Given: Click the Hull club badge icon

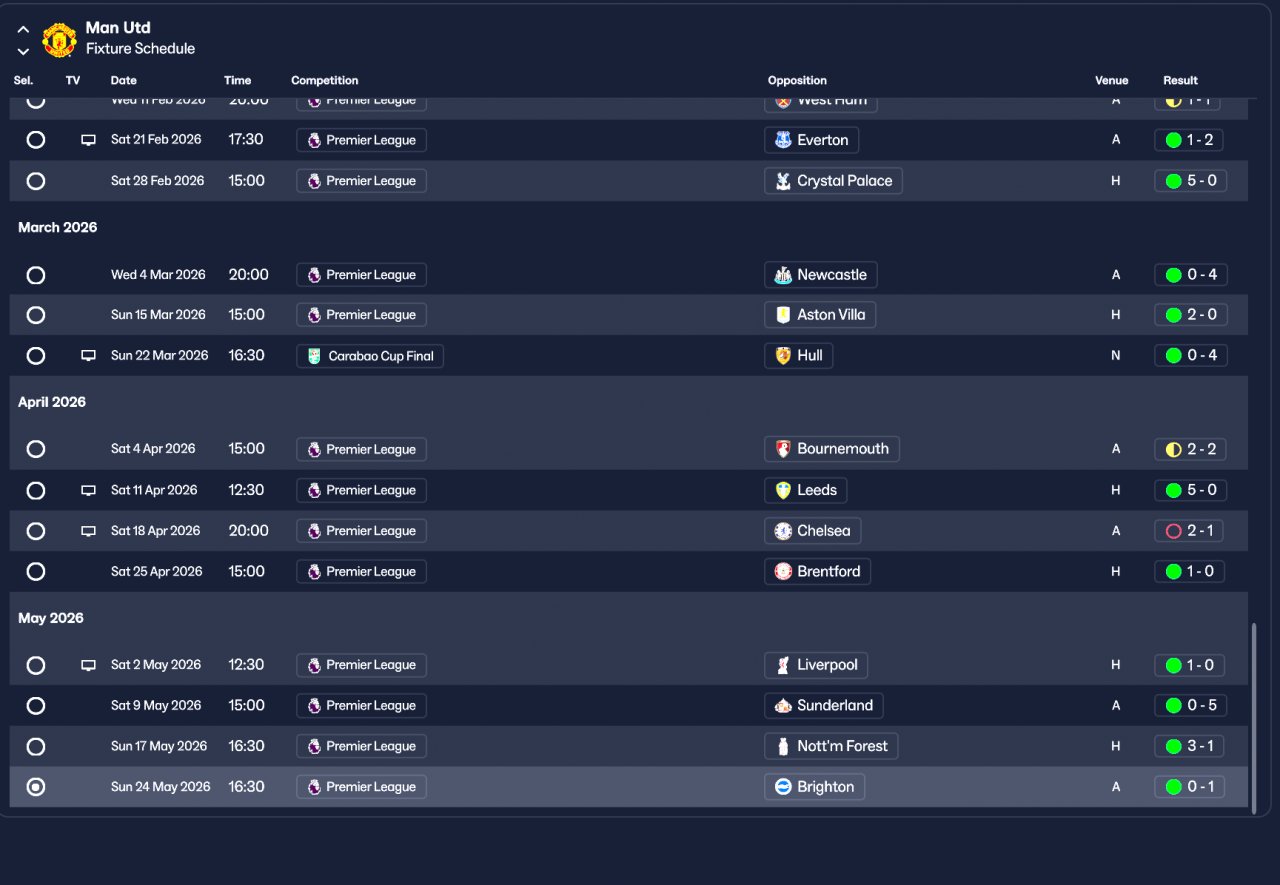Looking at the screenshot, I should [783, 355].
